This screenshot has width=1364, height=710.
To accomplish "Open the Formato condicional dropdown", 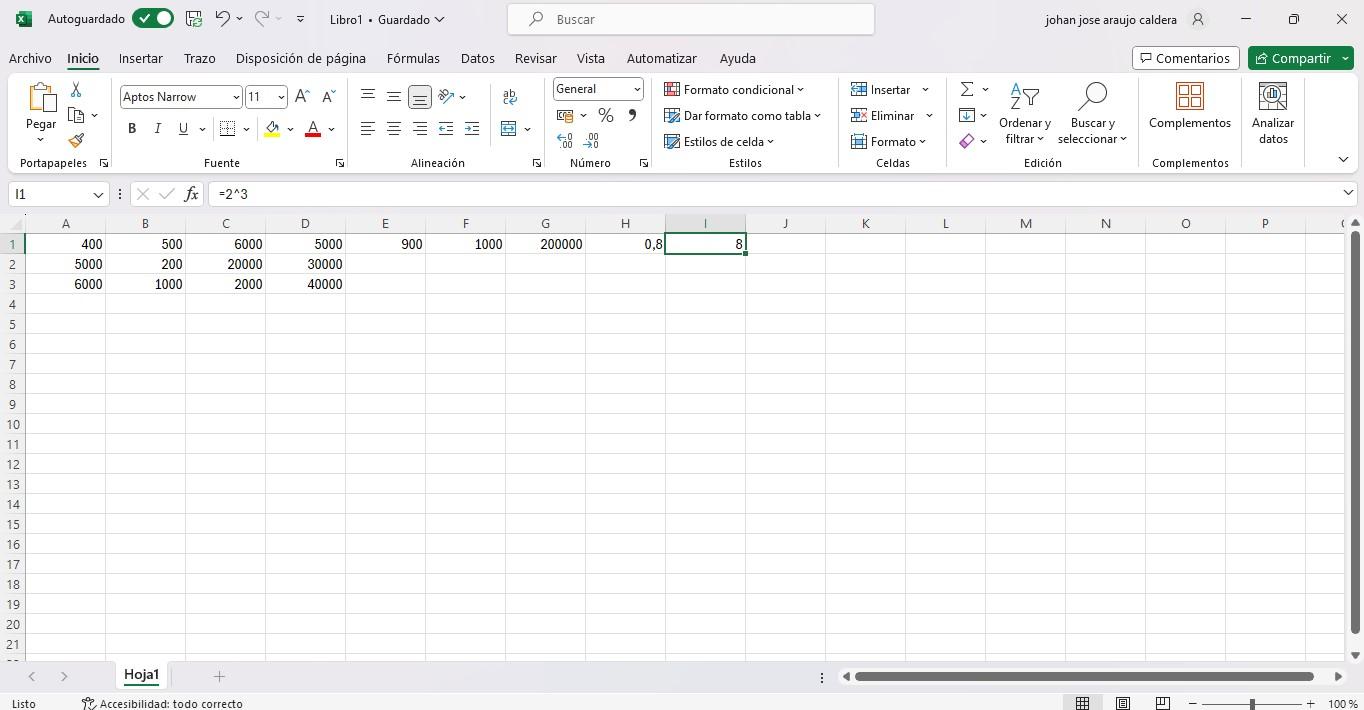I will point(735,90).
